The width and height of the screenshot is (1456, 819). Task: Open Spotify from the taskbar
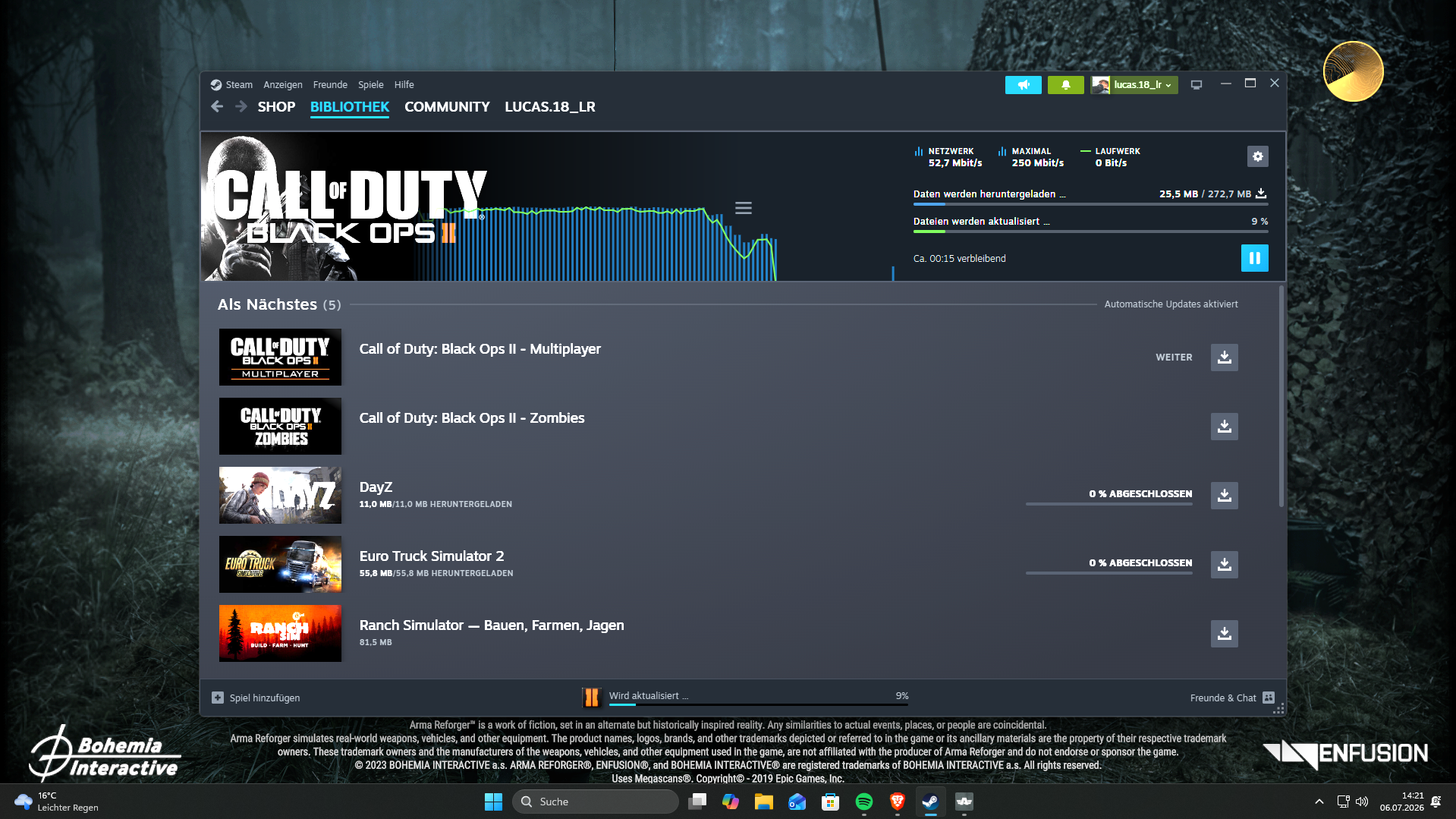[863, 802]
